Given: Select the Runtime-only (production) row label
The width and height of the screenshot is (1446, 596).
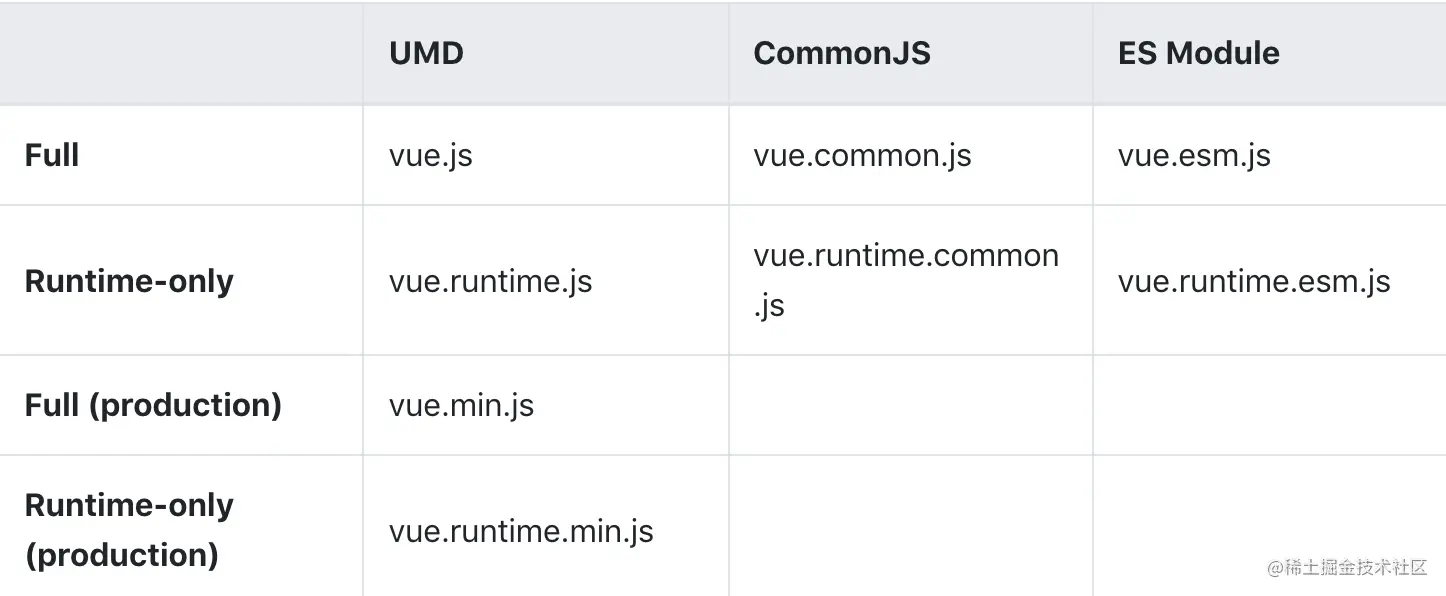Looking at the screenshot, I should pos(129,530).
